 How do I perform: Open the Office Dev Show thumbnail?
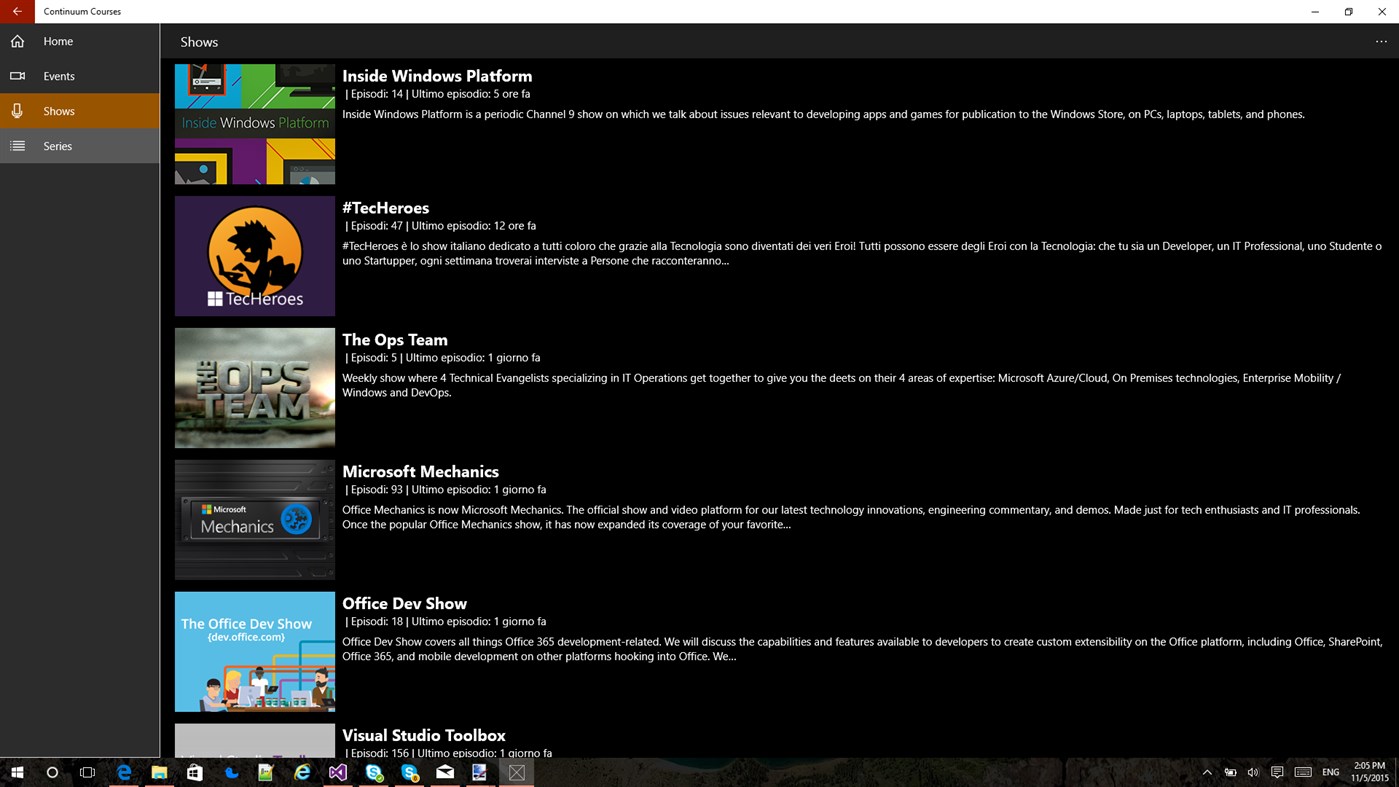255,652
